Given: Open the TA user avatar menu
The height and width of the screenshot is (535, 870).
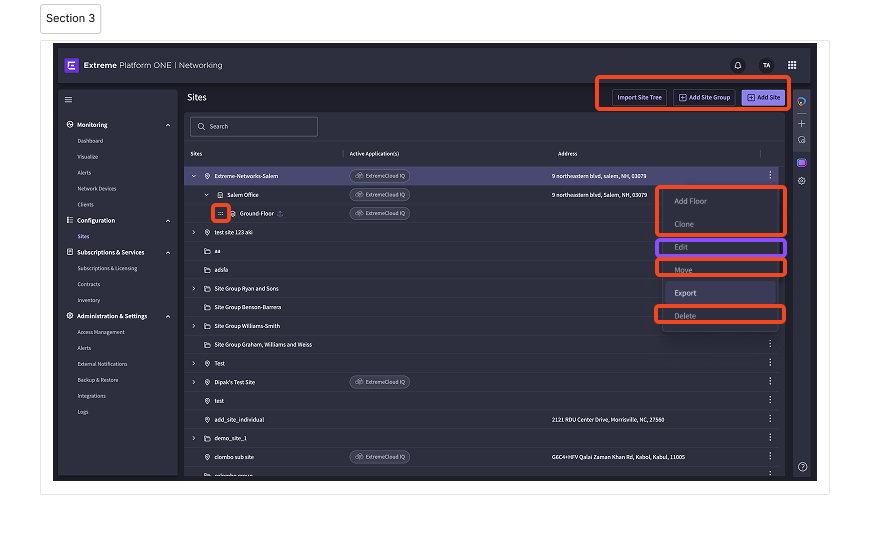Looking at the screenshot, I should click(766, 65).
